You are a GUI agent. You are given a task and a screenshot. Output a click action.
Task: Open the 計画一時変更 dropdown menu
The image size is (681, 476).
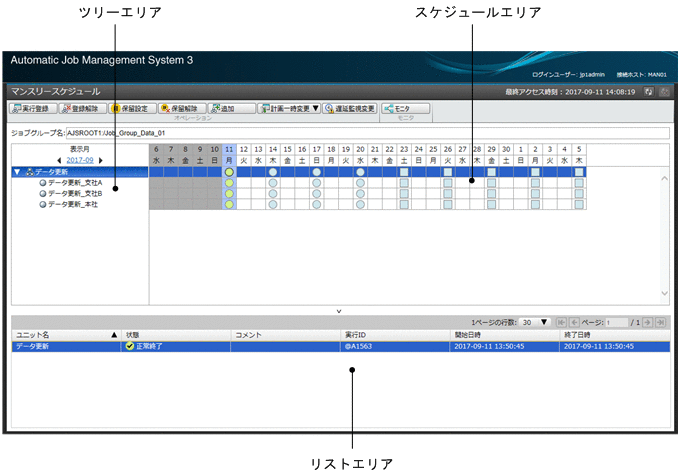click(x=289, y=109)
